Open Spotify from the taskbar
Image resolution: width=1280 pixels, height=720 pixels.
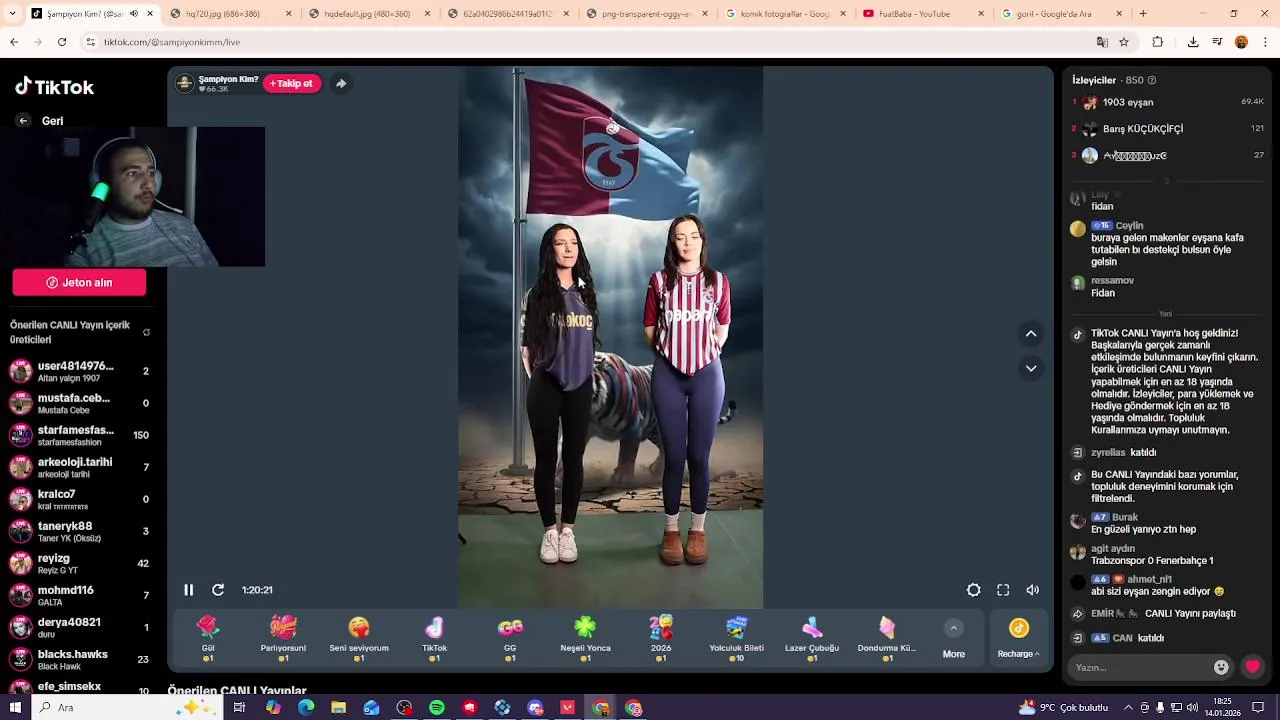click(437, 707)
